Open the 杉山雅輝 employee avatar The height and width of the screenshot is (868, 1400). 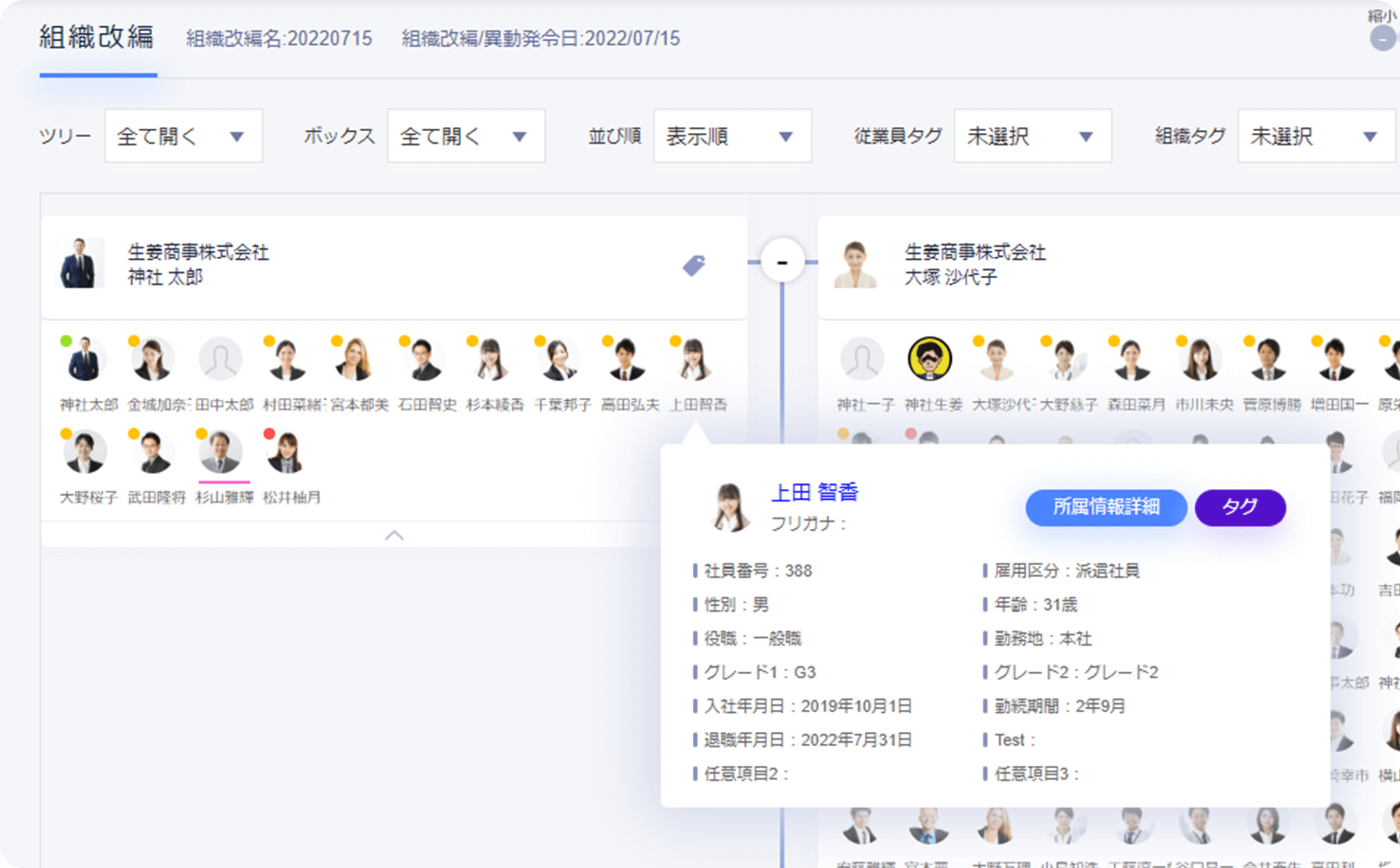click(220, 452)
